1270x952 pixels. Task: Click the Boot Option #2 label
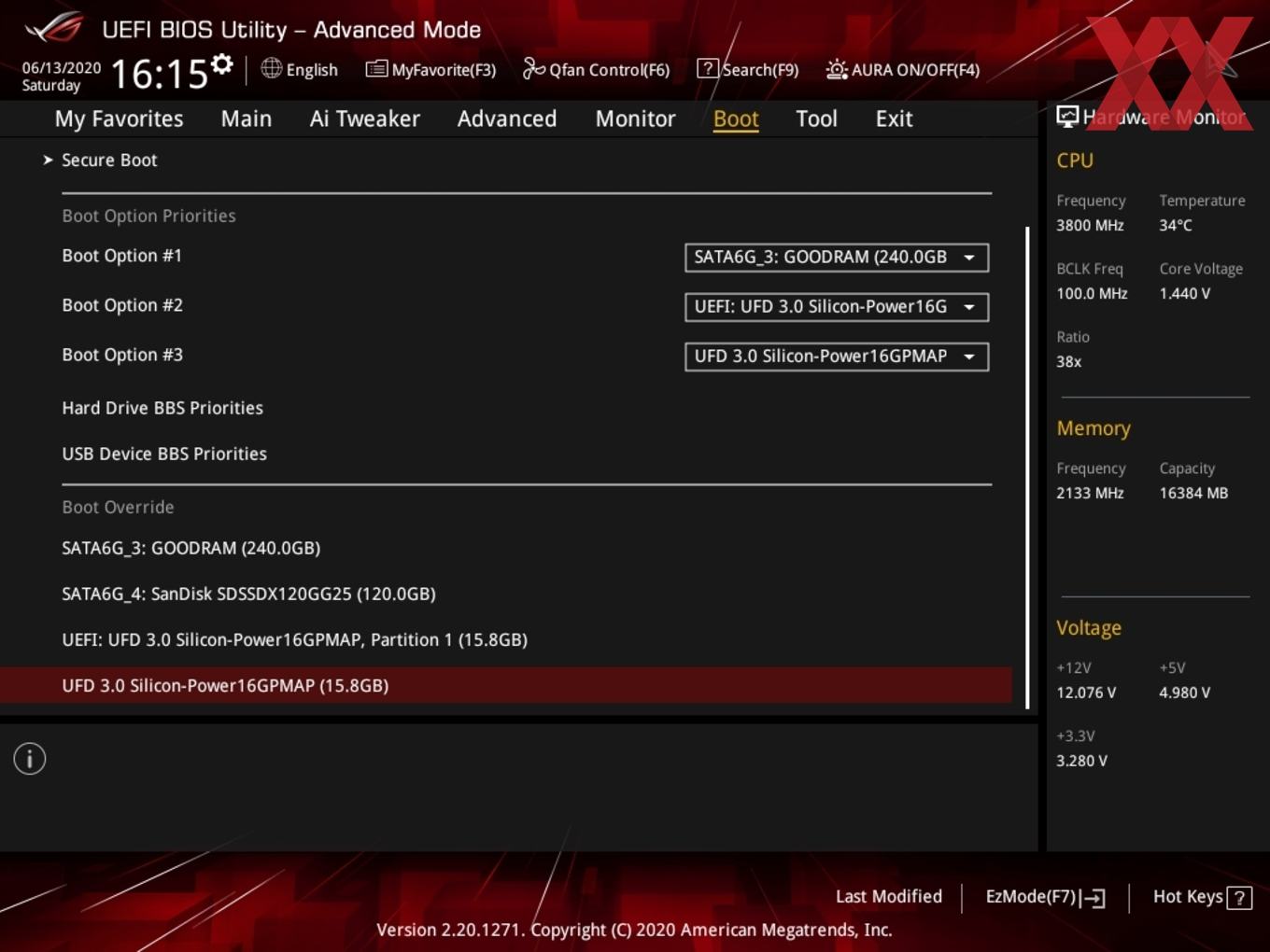click(122, 305)
